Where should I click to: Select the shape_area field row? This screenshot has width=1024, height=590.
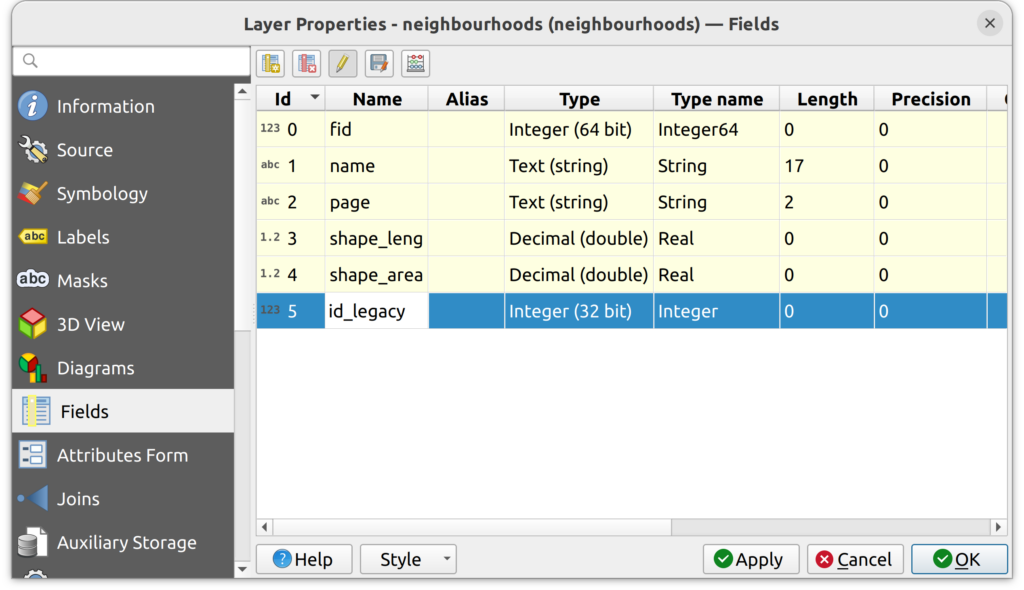[x=376, y=275]
